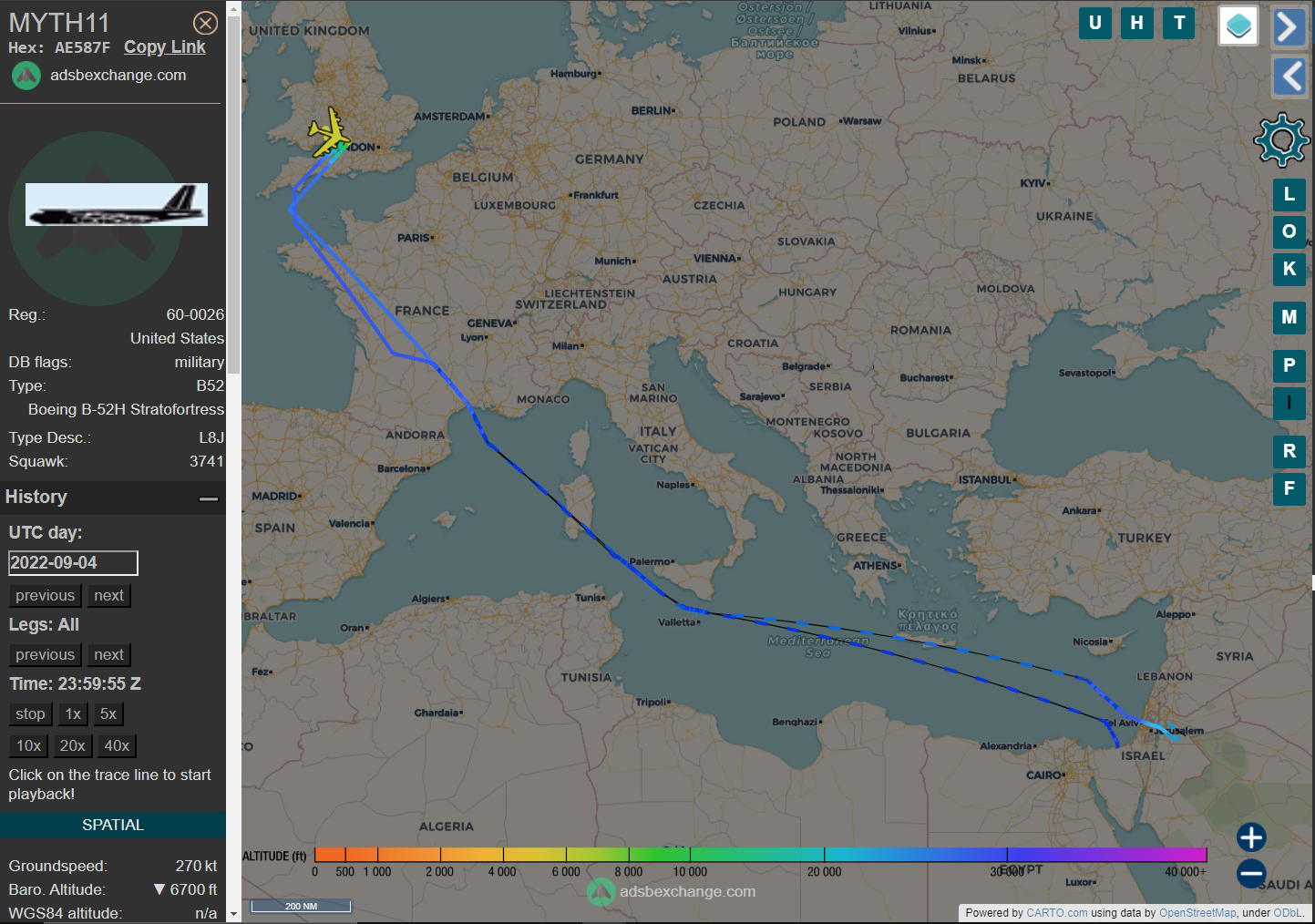Collapse the History section with minus icon

[209, 498]
